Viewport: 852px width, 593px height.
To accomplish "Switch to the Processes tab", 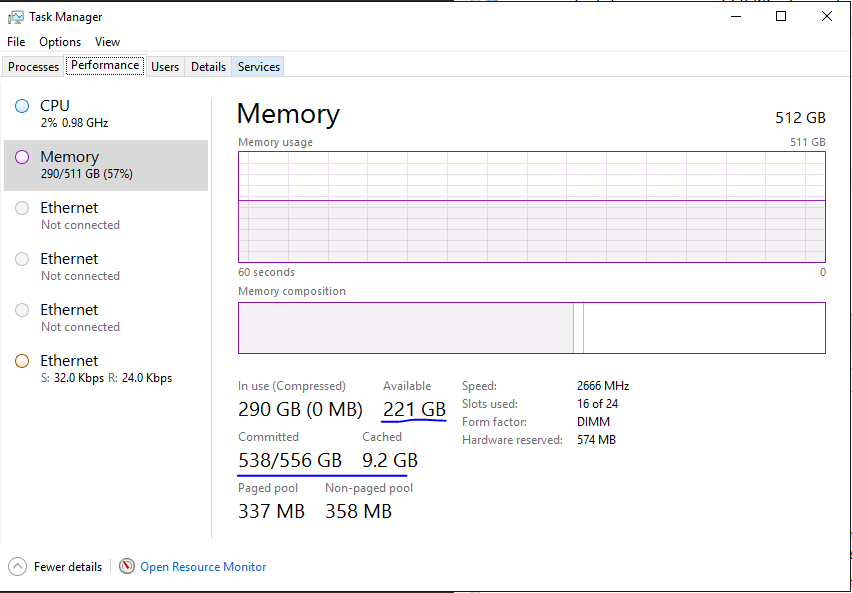I will [34, 67].
